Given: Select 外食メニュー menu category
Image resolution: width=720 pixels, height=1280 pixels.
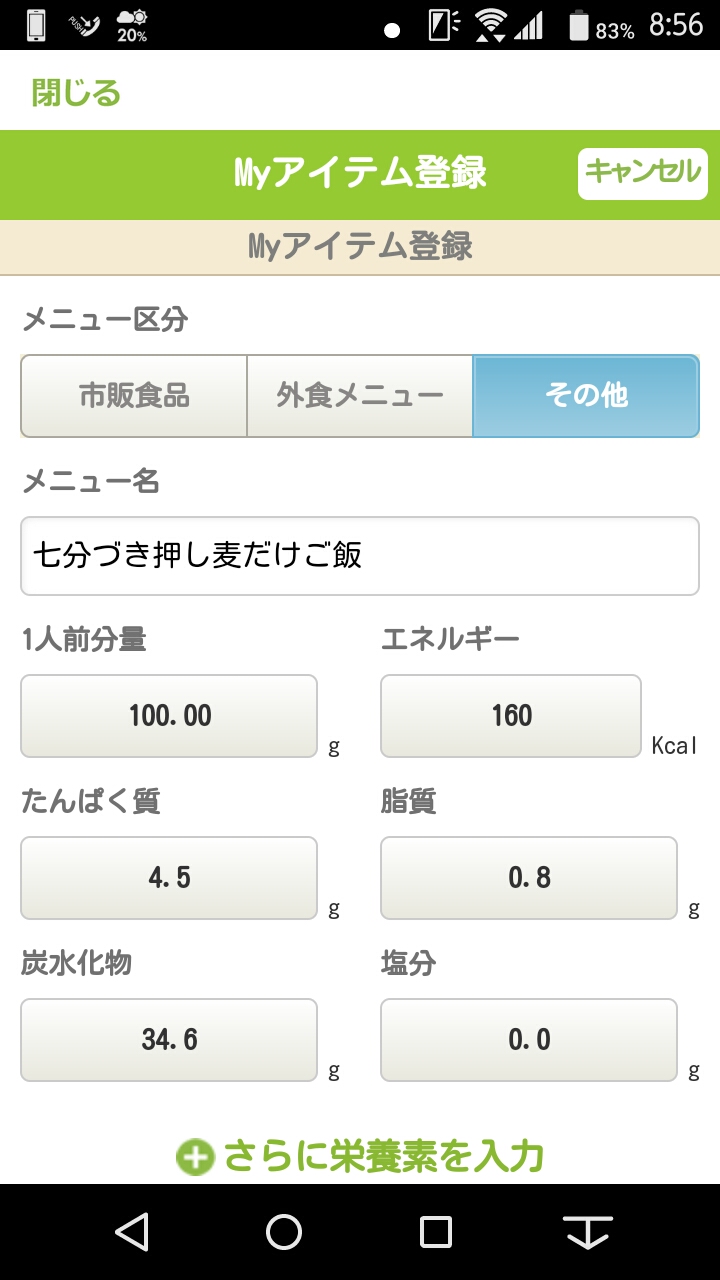Looking at the screenshot, I should coord(360,396).
